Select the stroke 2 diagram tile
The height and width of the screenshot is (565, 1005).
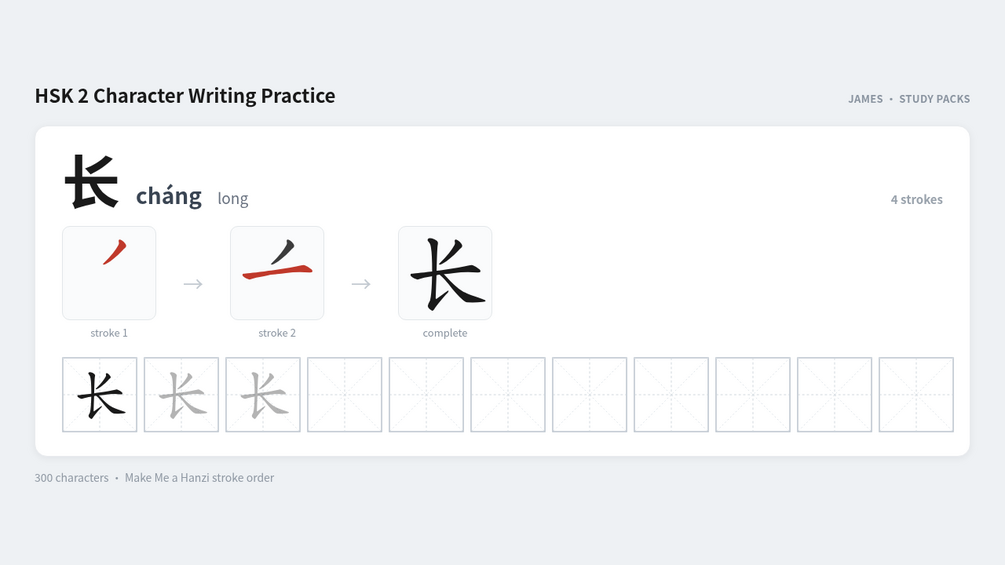(277, 273)
